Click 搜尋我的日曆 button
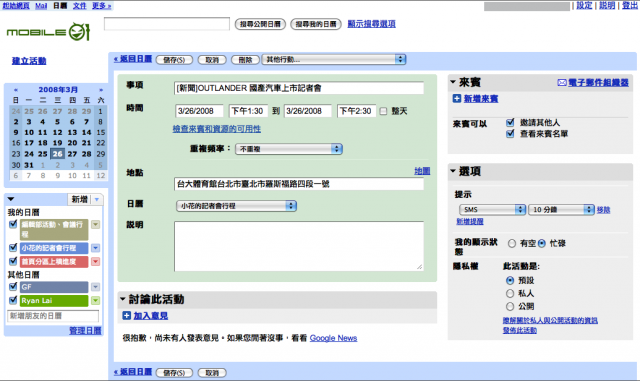This screenshot has height=381, width=640. click(316, 24)
